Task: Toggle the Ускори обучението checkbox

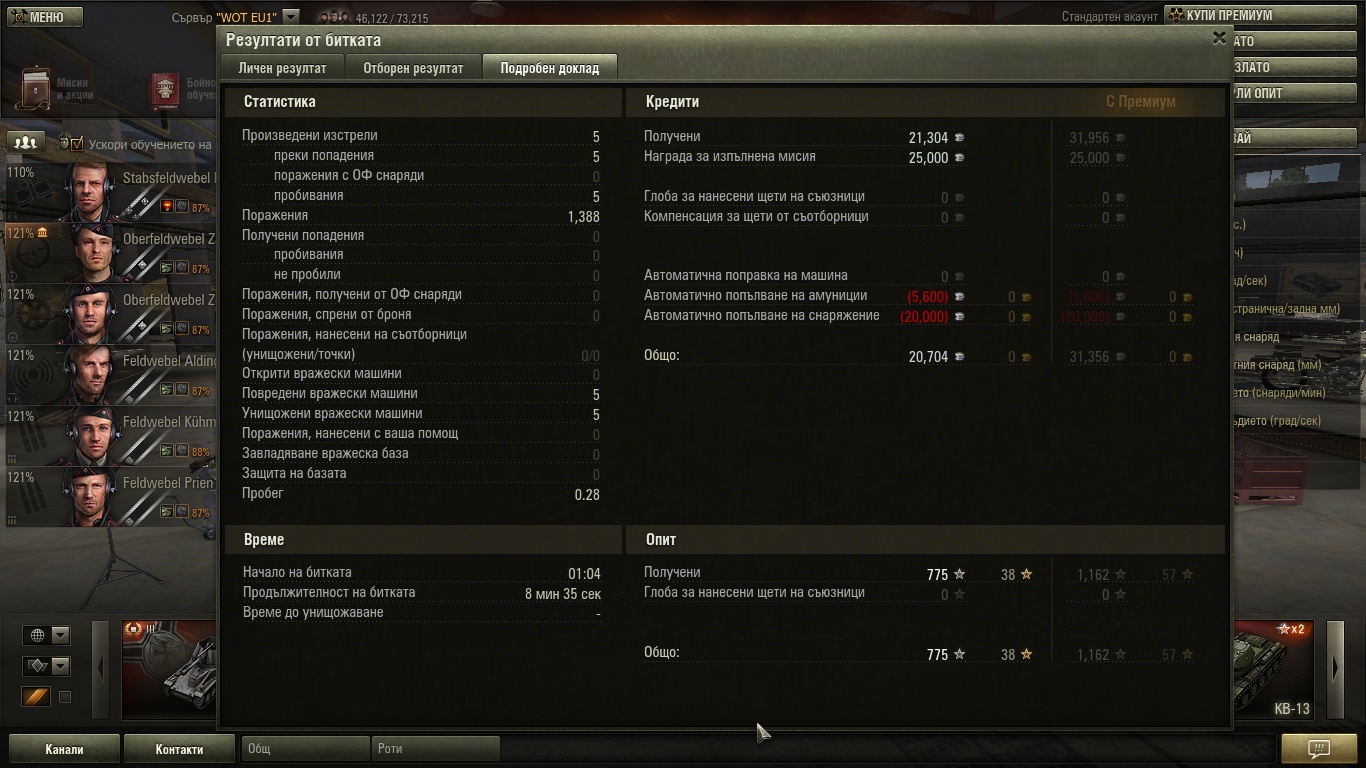Action: pos(76,144)
